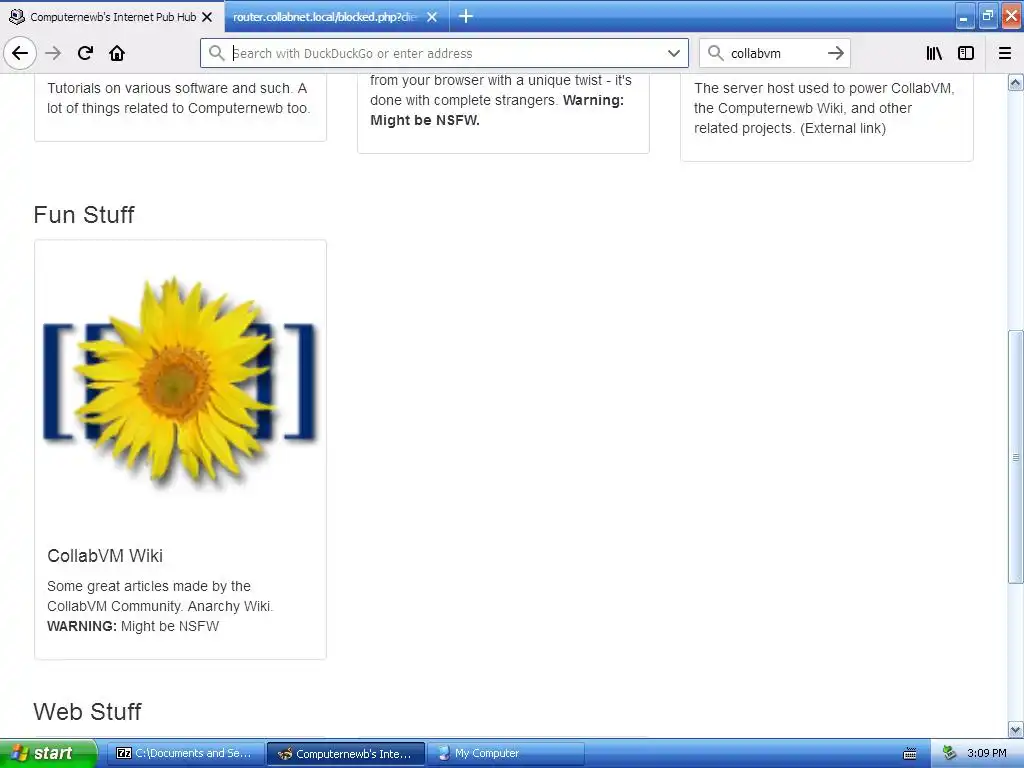Open a new tab with plus

[466, 16]
